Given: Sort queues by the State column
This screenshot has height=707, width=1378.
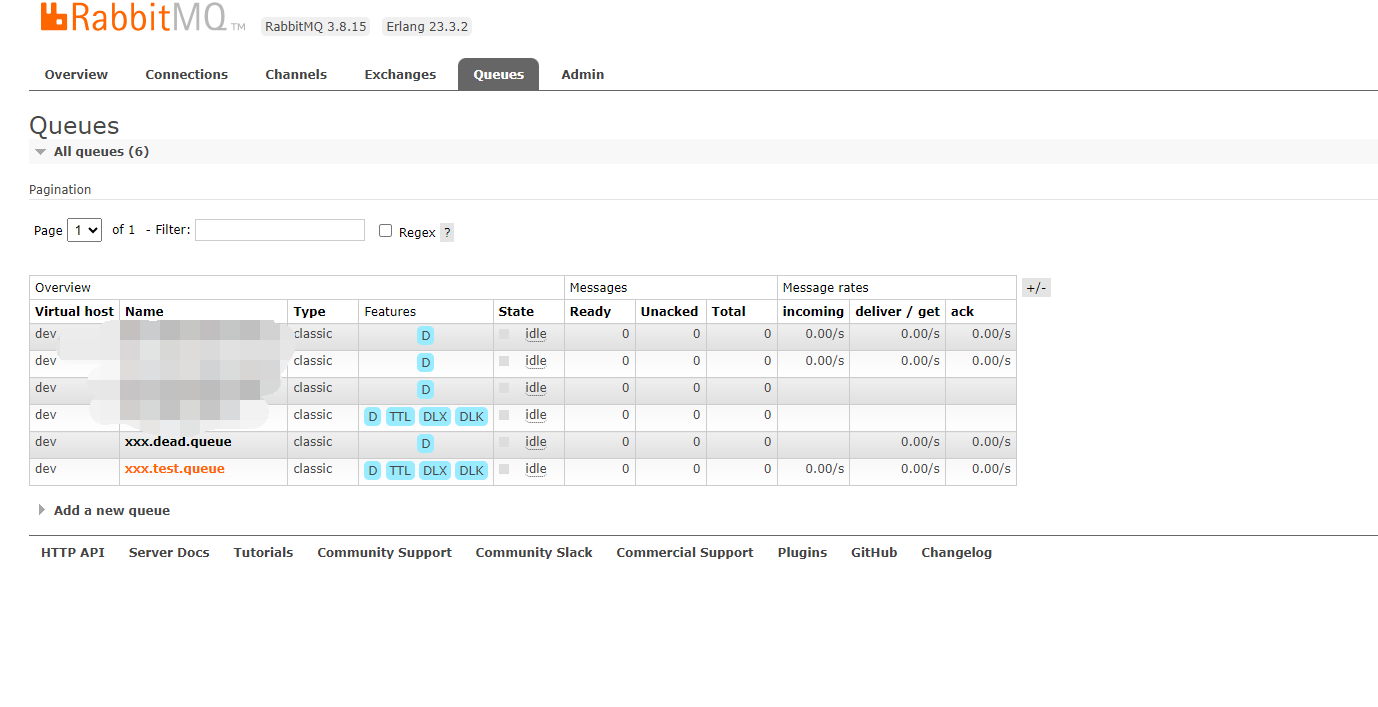Looking at the screenshot, I should [x=516, y=311].
